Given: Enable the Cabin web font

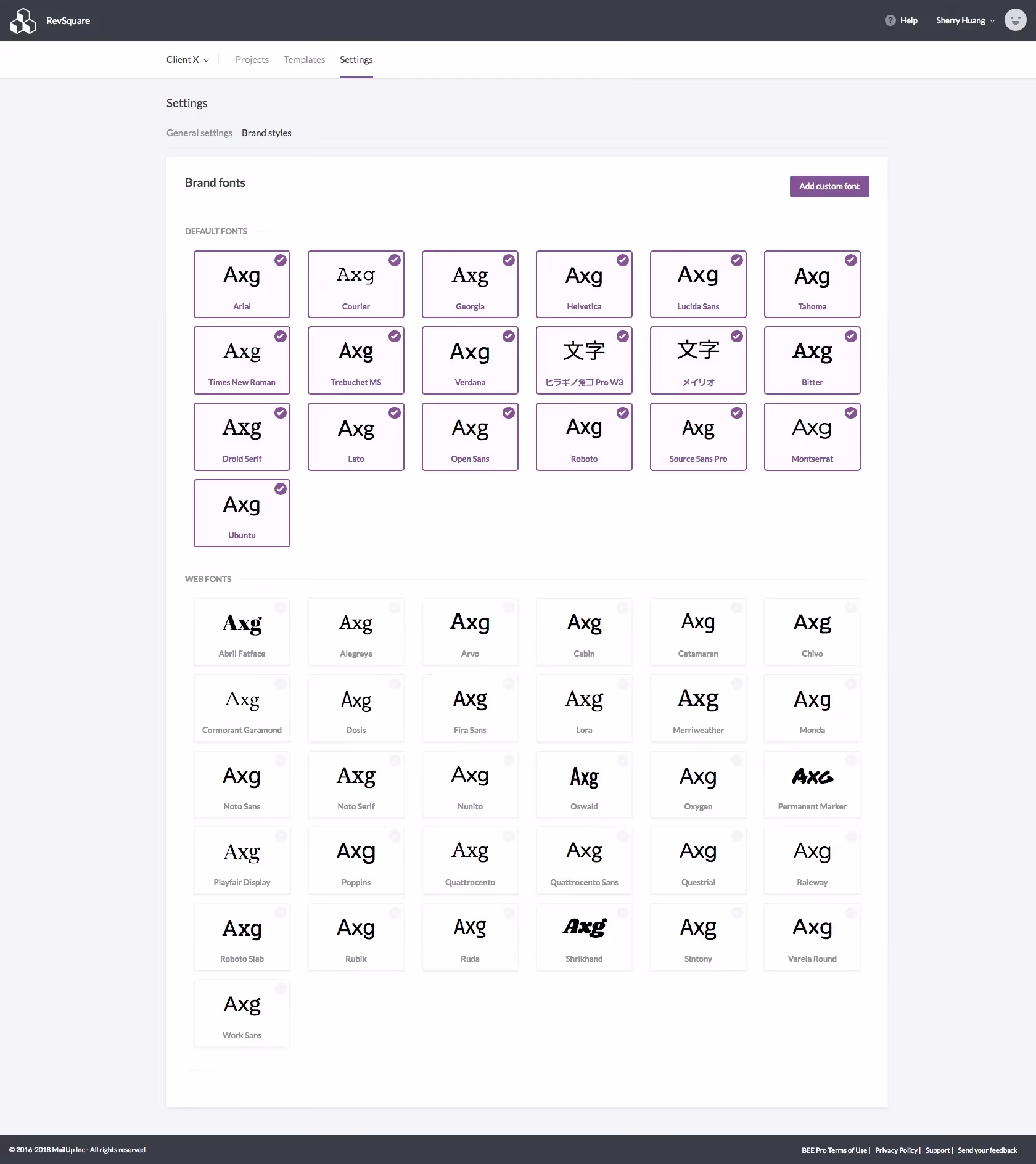Looking at the screenshot, I should click(x=584, y=631).
